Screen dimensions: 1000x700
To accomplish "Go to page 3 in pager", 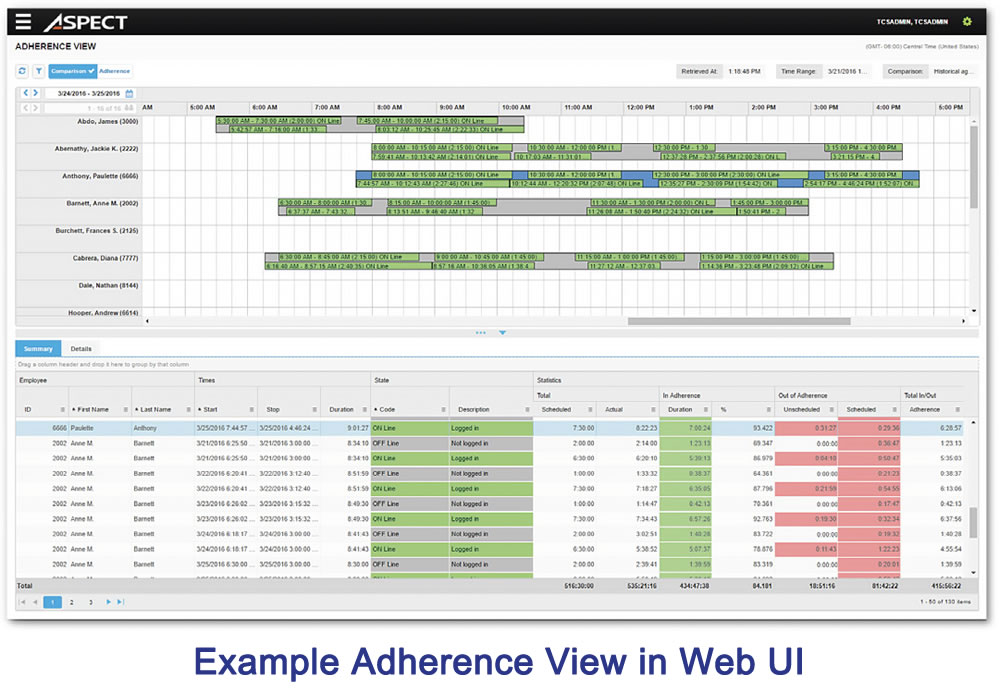I will [x=91, y=602].
